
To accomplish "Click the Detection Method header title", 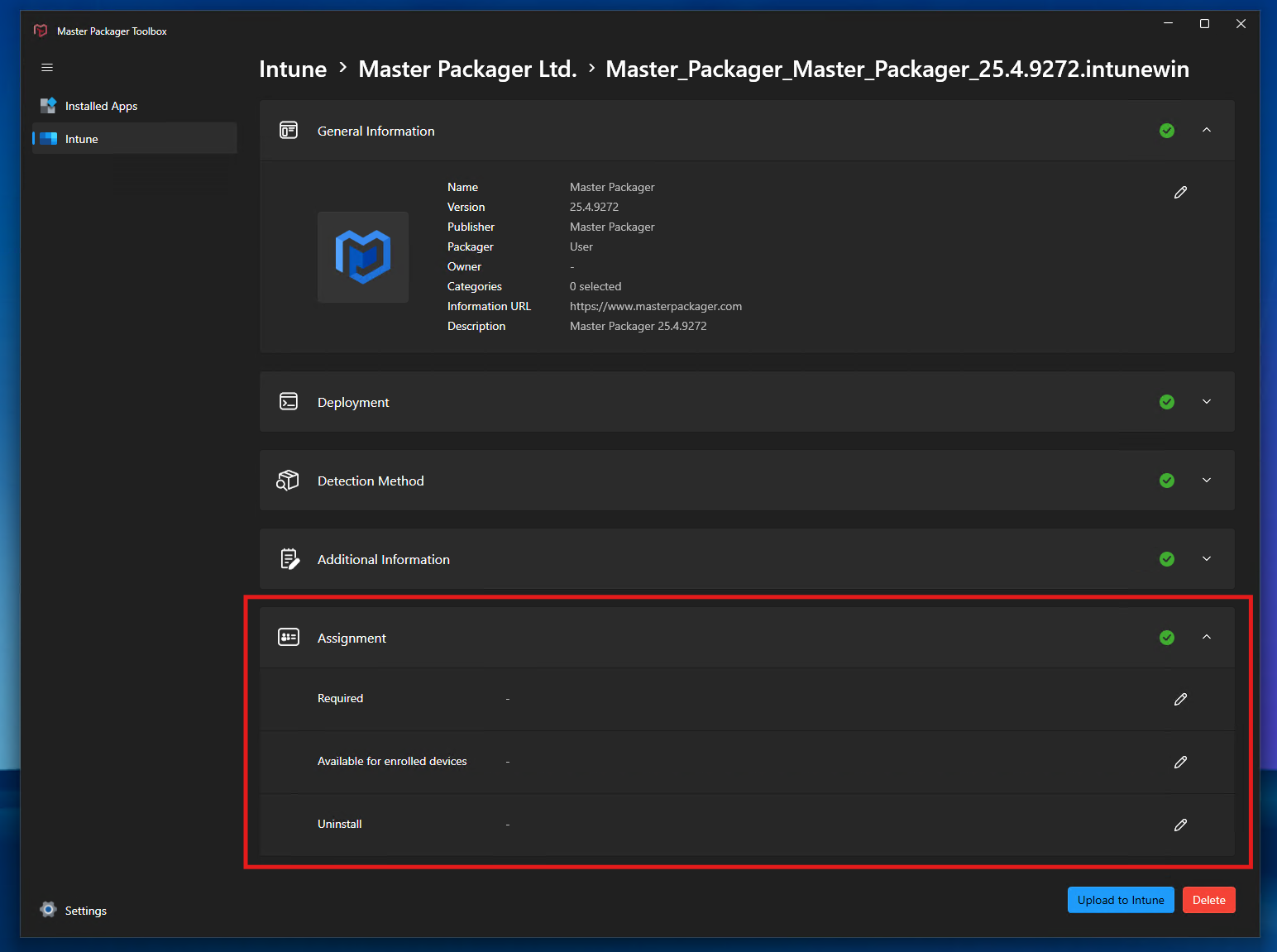I will pyautogui.click(x=371, y=481).
